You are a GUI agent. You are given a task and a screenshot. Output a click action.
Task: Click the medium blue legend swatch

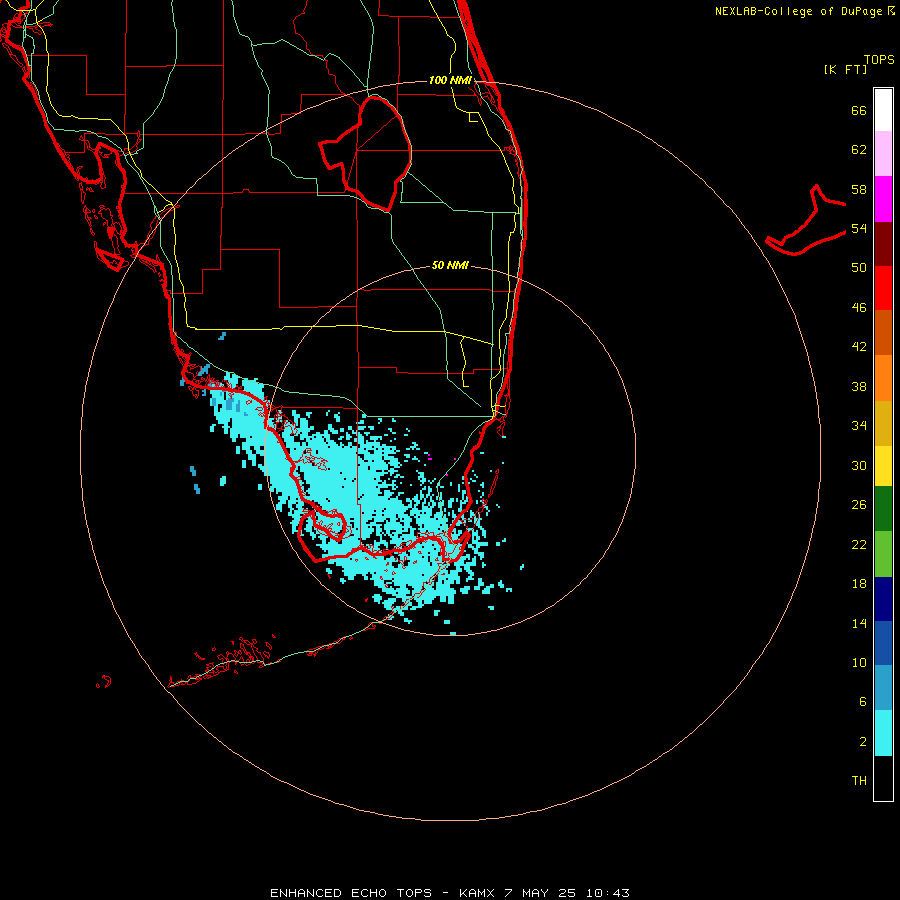coord(883,643)
